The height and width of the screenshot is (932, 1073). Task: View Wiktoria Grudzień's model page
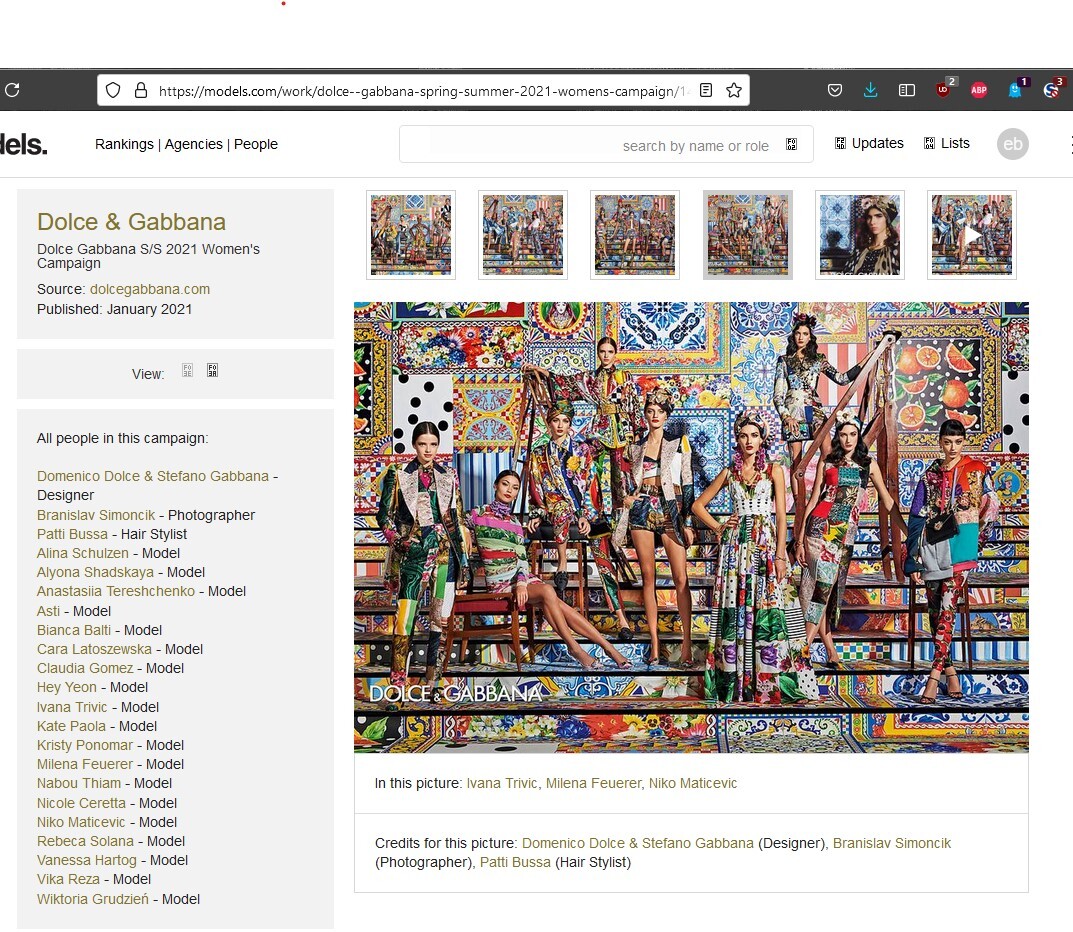click(x=92, y=899)
